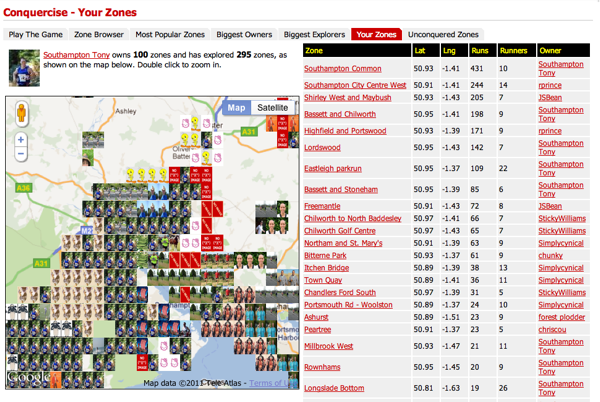The height and width of the screenshot is (402, 600).
Task: Open the Chilworth Golf Centre zone
Action: tap(340, 231)
